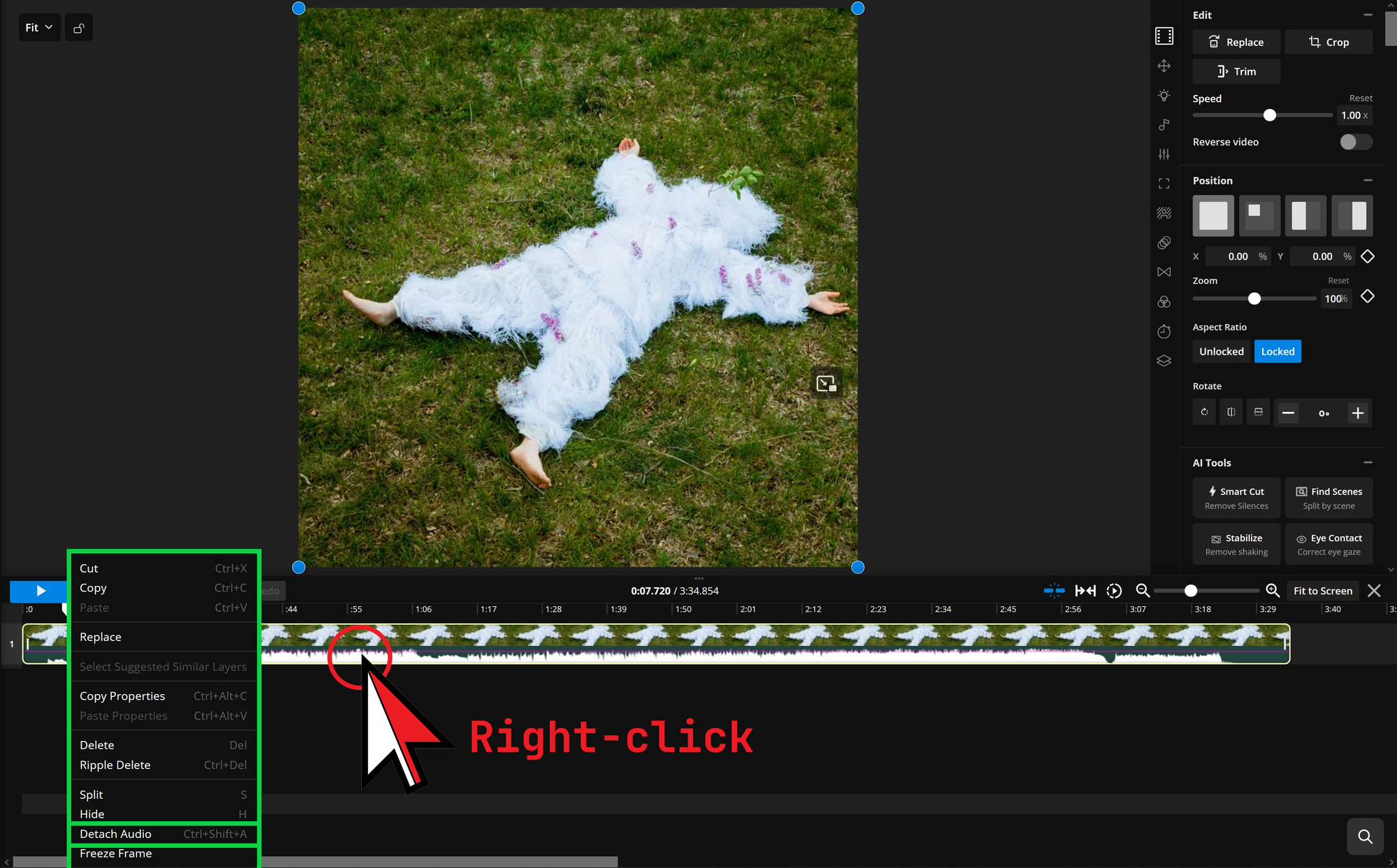Select the audio note icon in the sidebar

tap(1164, 124)
